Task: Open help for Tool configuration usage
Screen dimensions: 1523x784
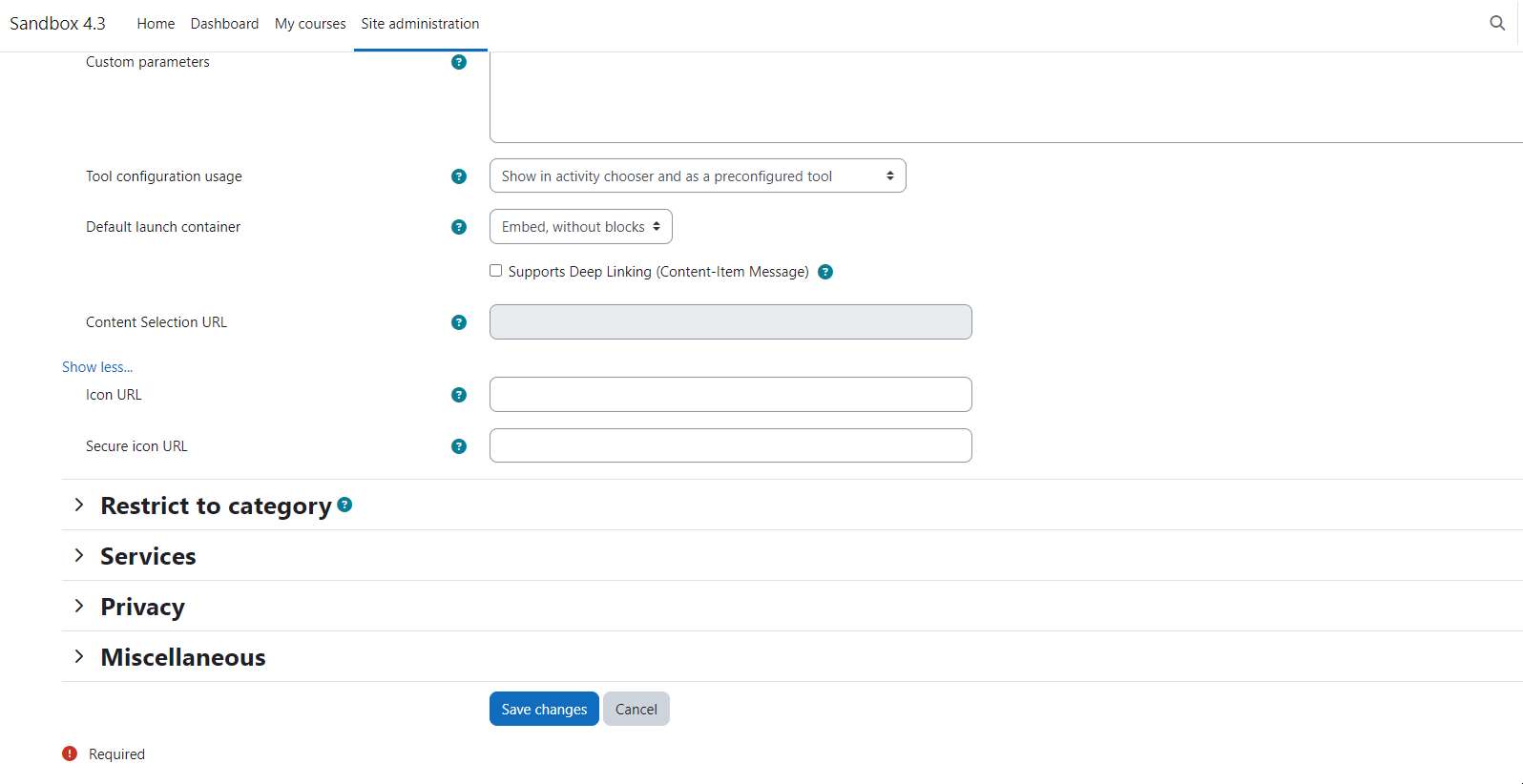Action: point(459,176)
